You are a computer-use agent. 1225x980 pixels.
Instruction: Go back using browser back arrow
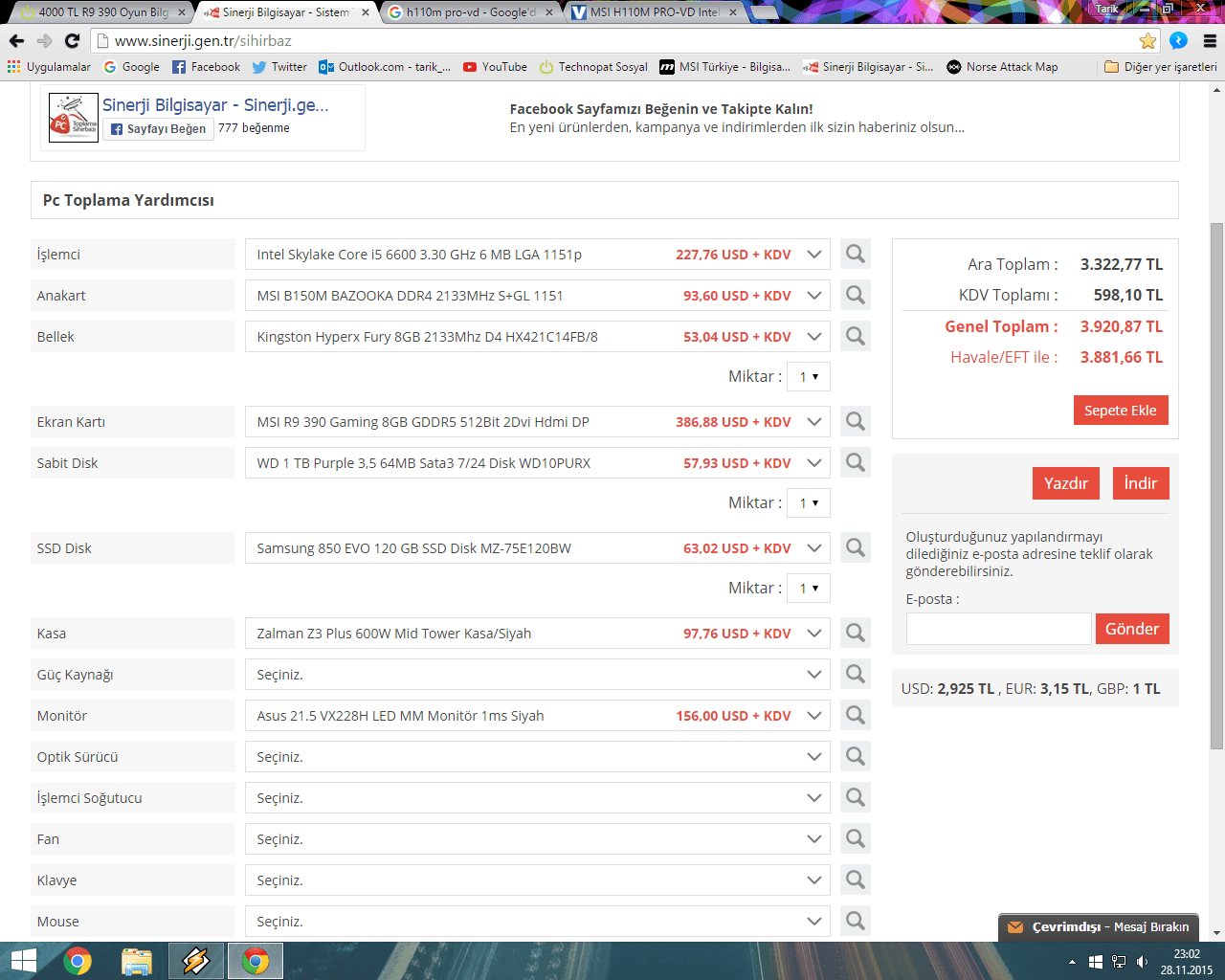coord(16,40)
